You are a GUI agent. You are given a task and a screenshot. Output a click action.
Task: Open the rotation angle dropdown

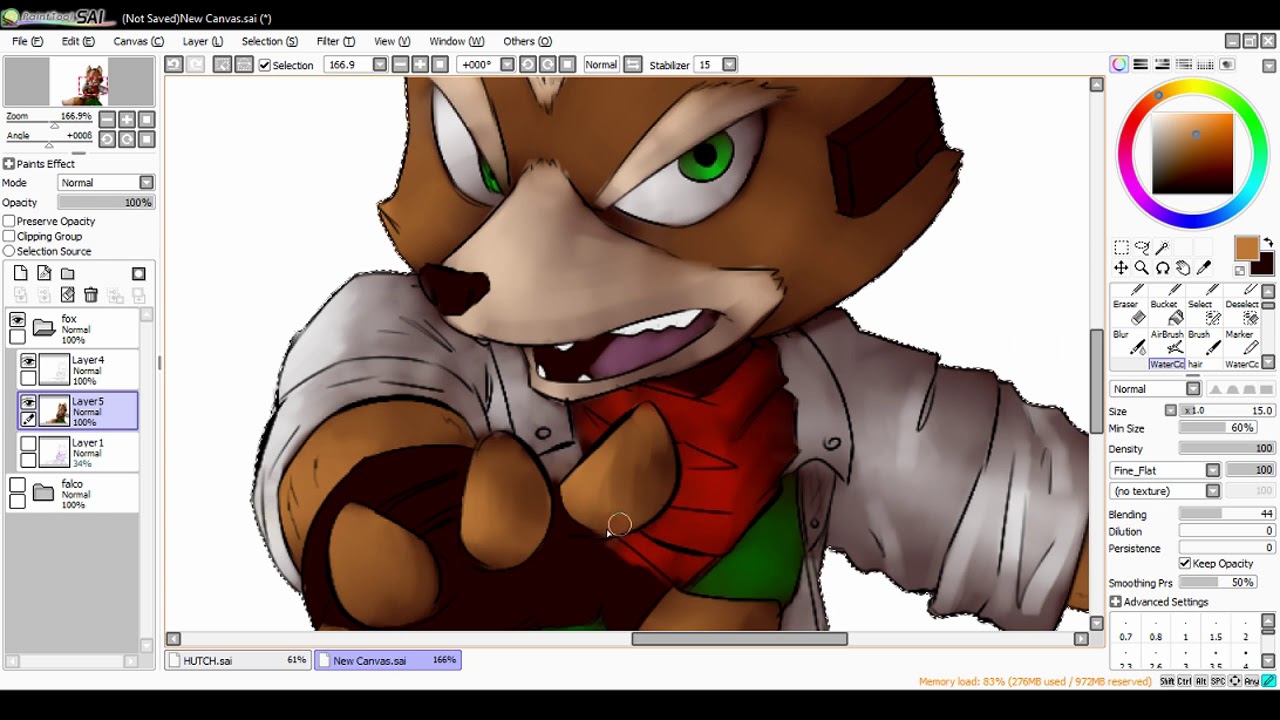(x=507, y=64)
